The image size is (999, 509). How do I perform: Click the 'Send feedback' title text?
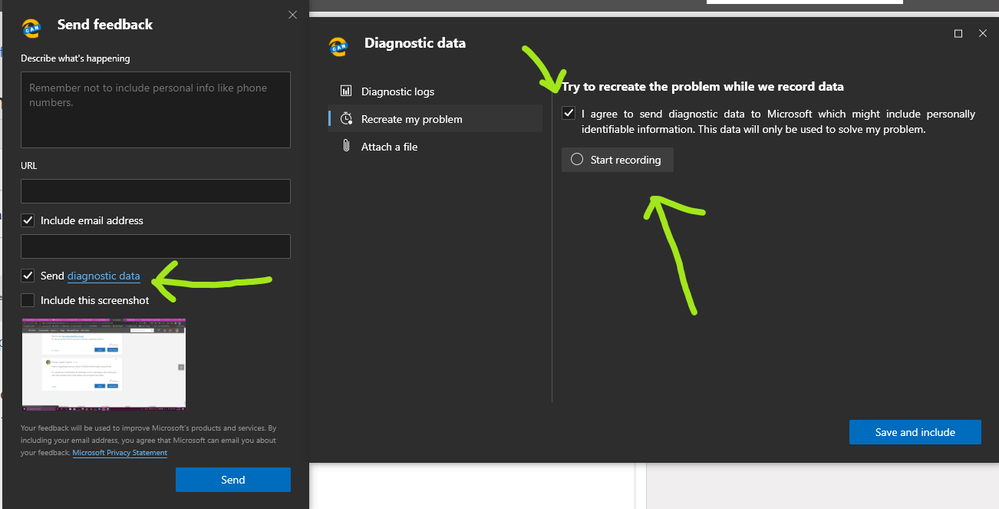105,24
